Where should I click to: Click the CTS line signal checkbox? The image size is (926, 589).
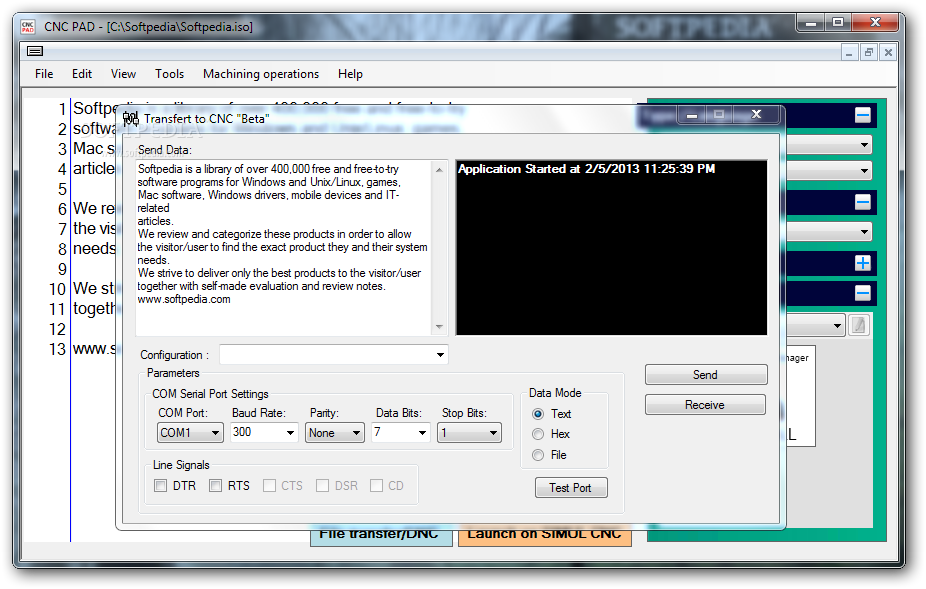(x=269, y=486)
